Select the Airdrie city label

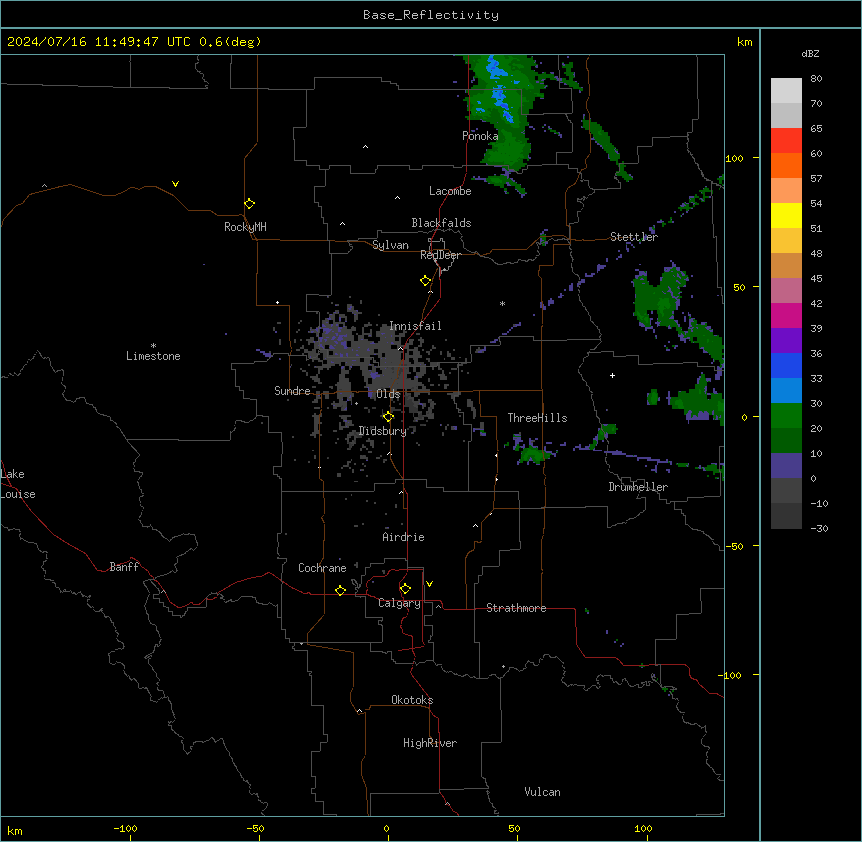(x=403, y=537)
